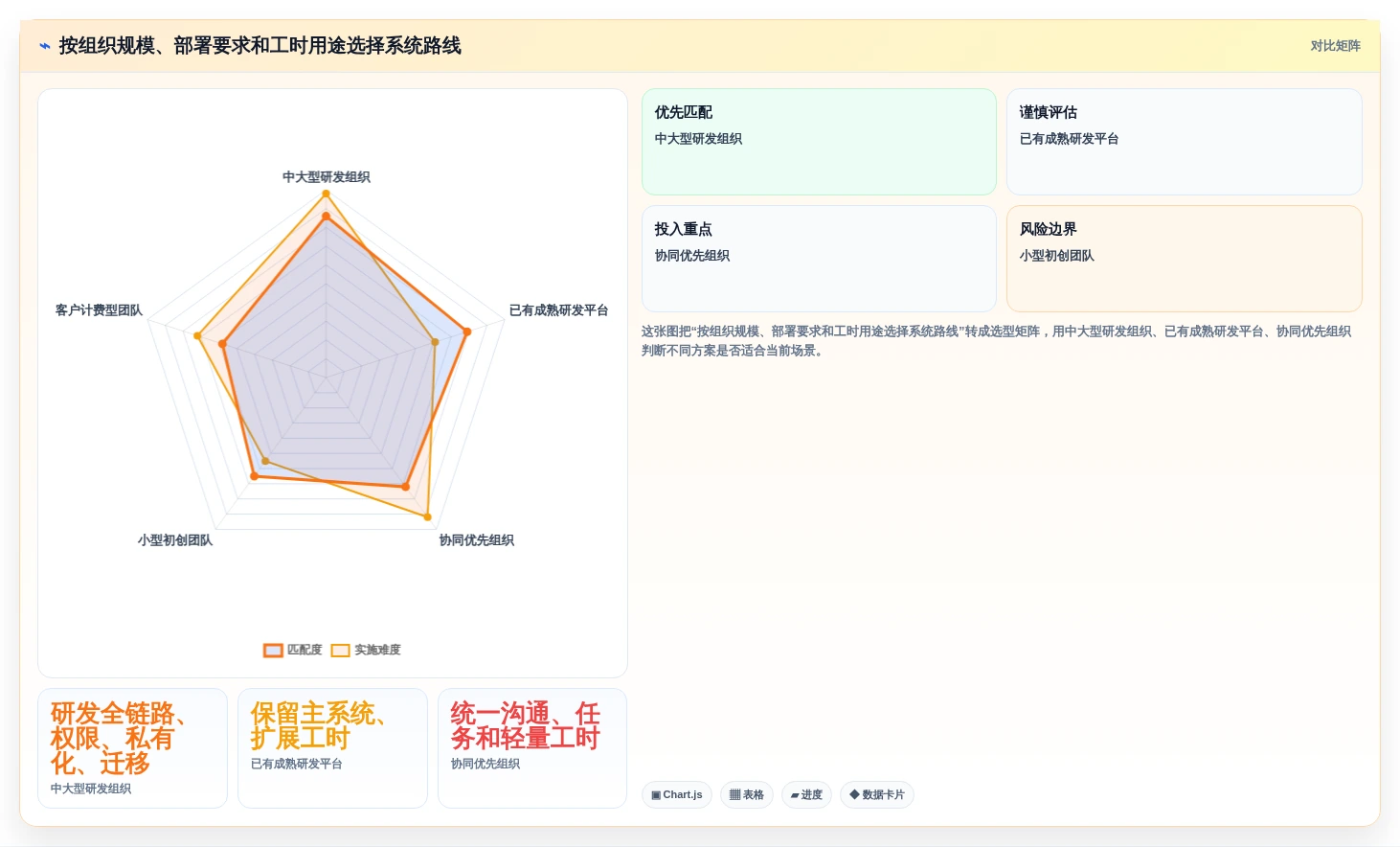Click the 匹配度 data point at 小型初创团队

254,475
